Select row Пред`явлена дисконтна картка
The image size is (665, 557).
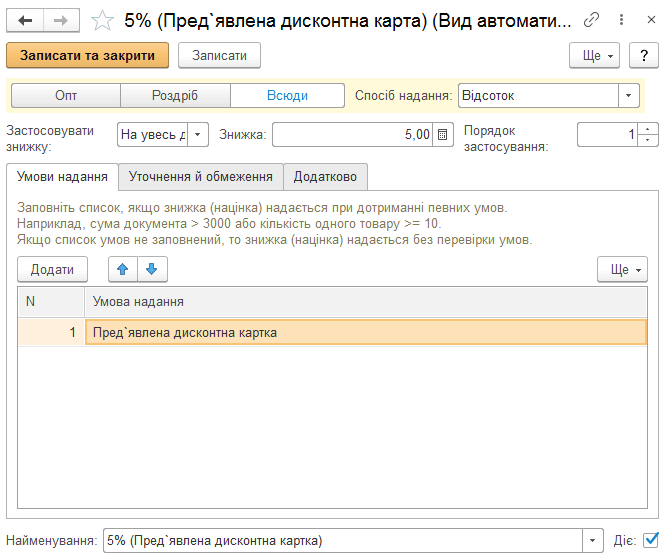coord(366,332)
